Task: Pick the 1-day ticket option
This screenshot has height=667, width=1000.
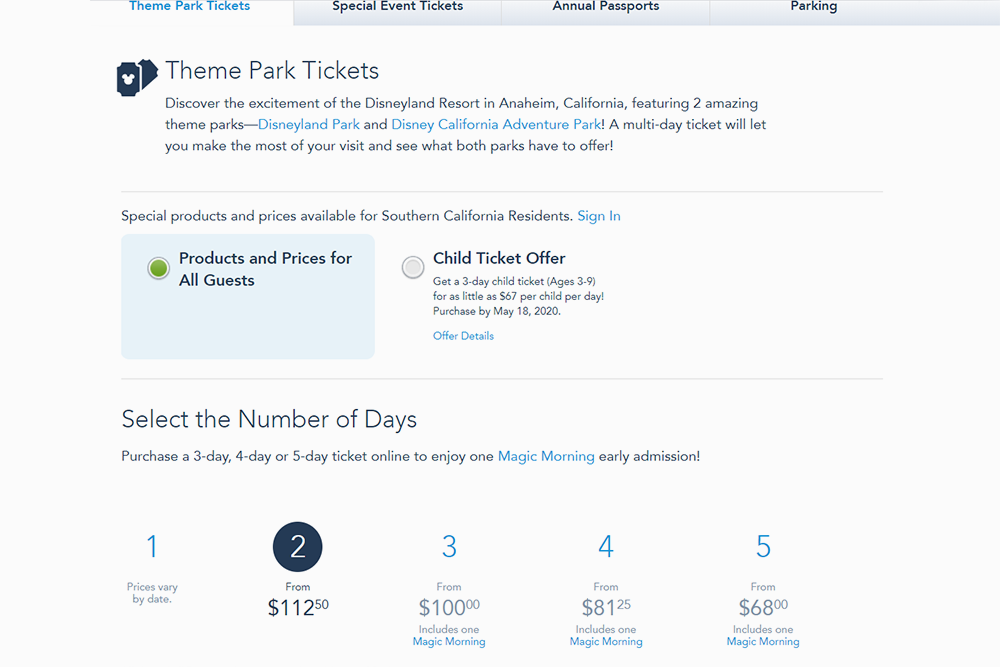Action: point(152,546)
